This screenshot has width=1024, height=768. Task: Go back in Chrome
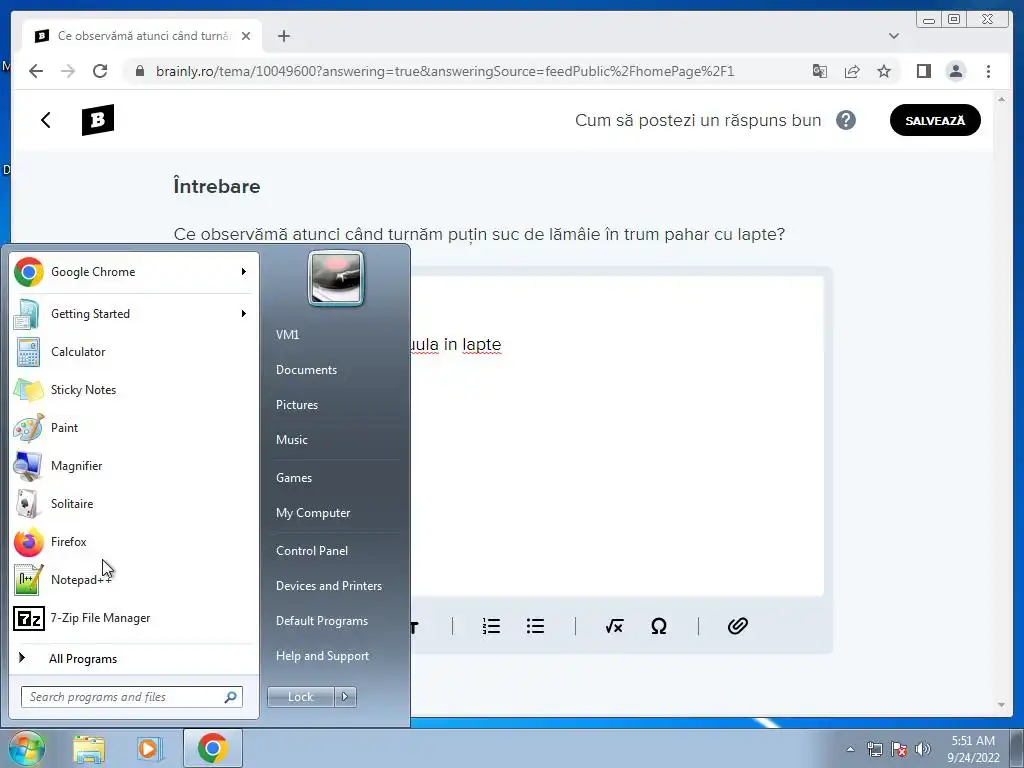(36, 71)
